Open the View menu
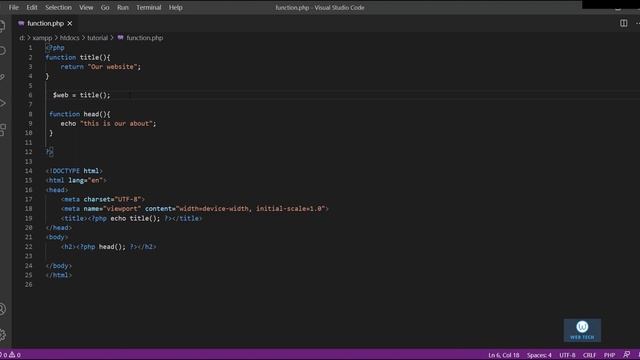Image resolution: width=640 pixels, height=360 pixels. 86,7
